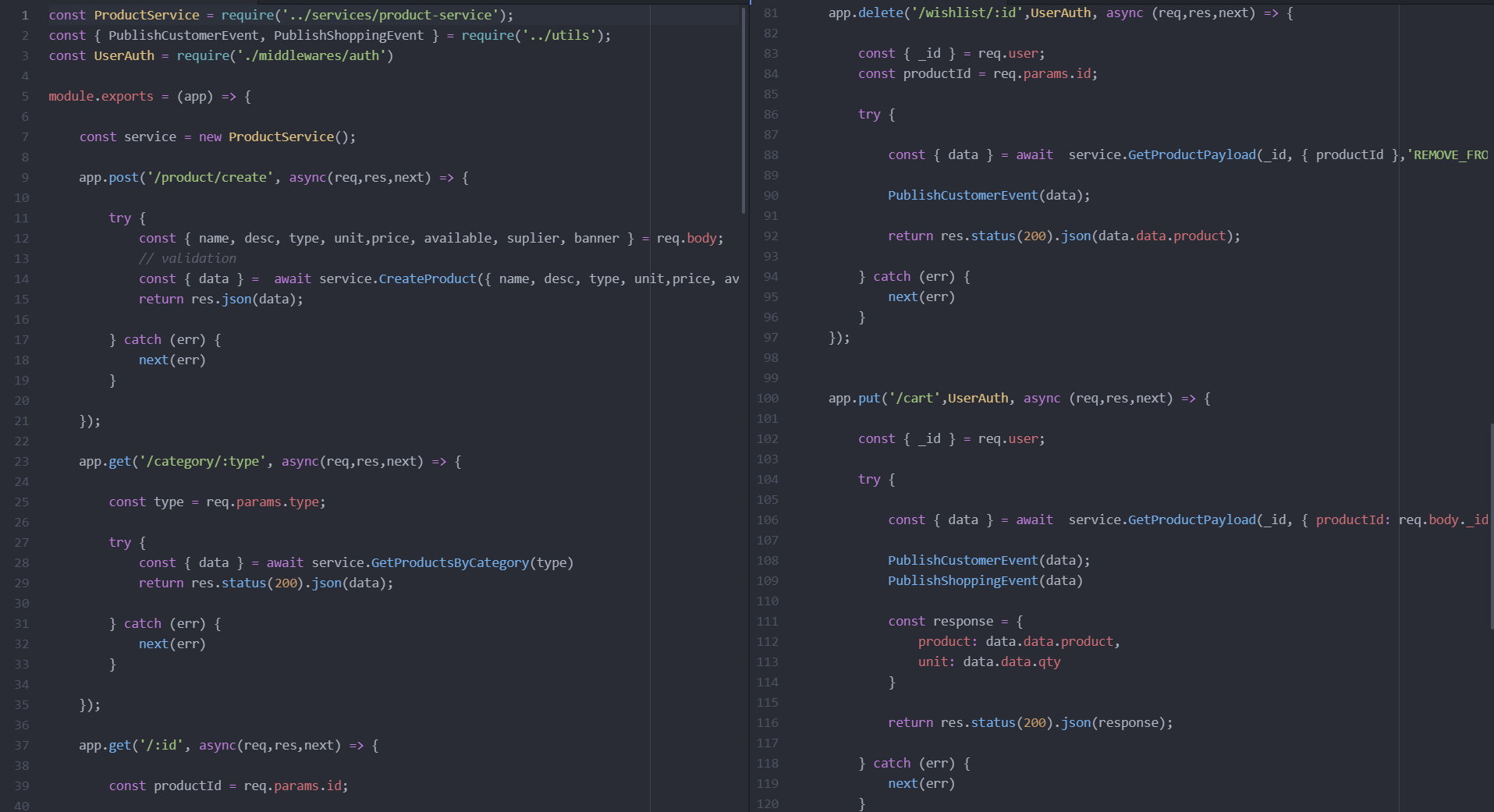Image resolution: width=1494 pixels, height=812 pixels.
Task: Click the left pane vertical scrollbar thumb
Action: tap(743, 109)
